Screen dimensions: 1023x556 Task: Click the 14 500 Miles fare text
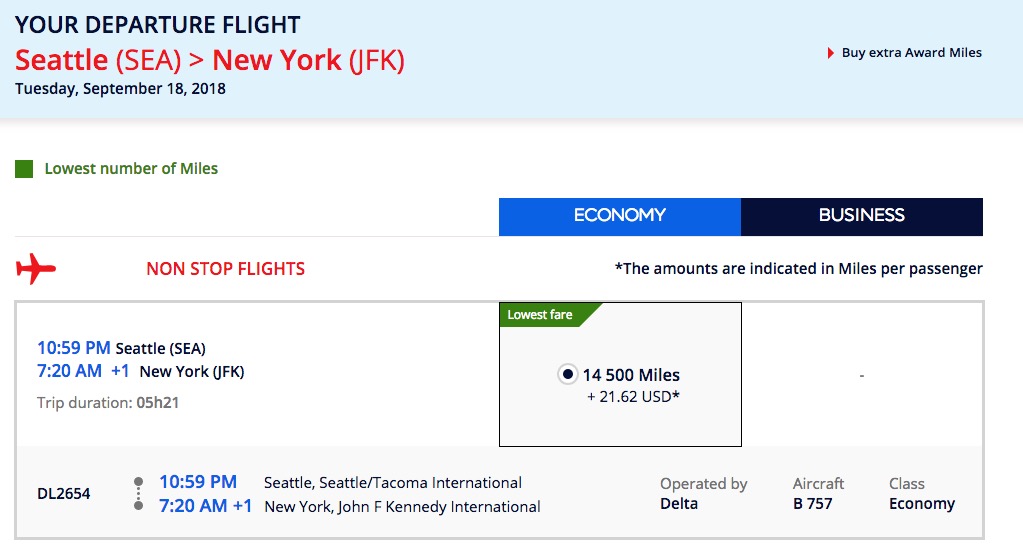click(x=631, y=375)
